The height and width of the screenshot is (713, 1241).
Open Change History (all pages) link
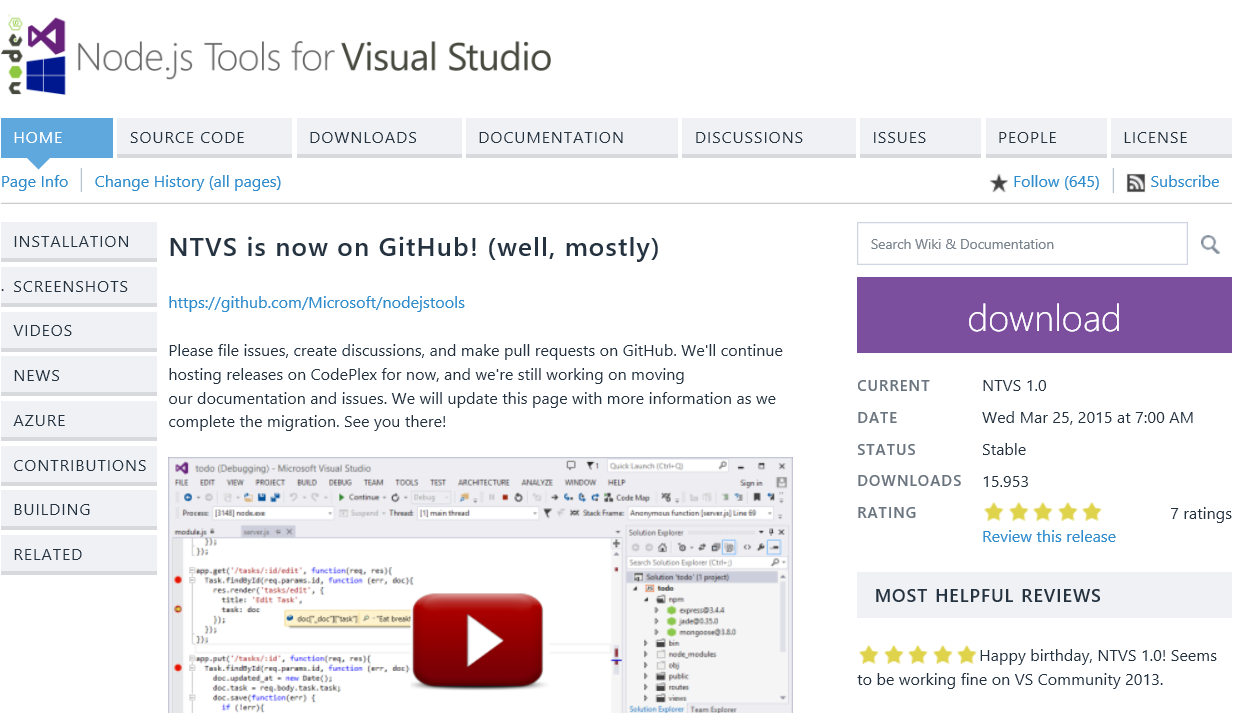[x=188, y=182]
